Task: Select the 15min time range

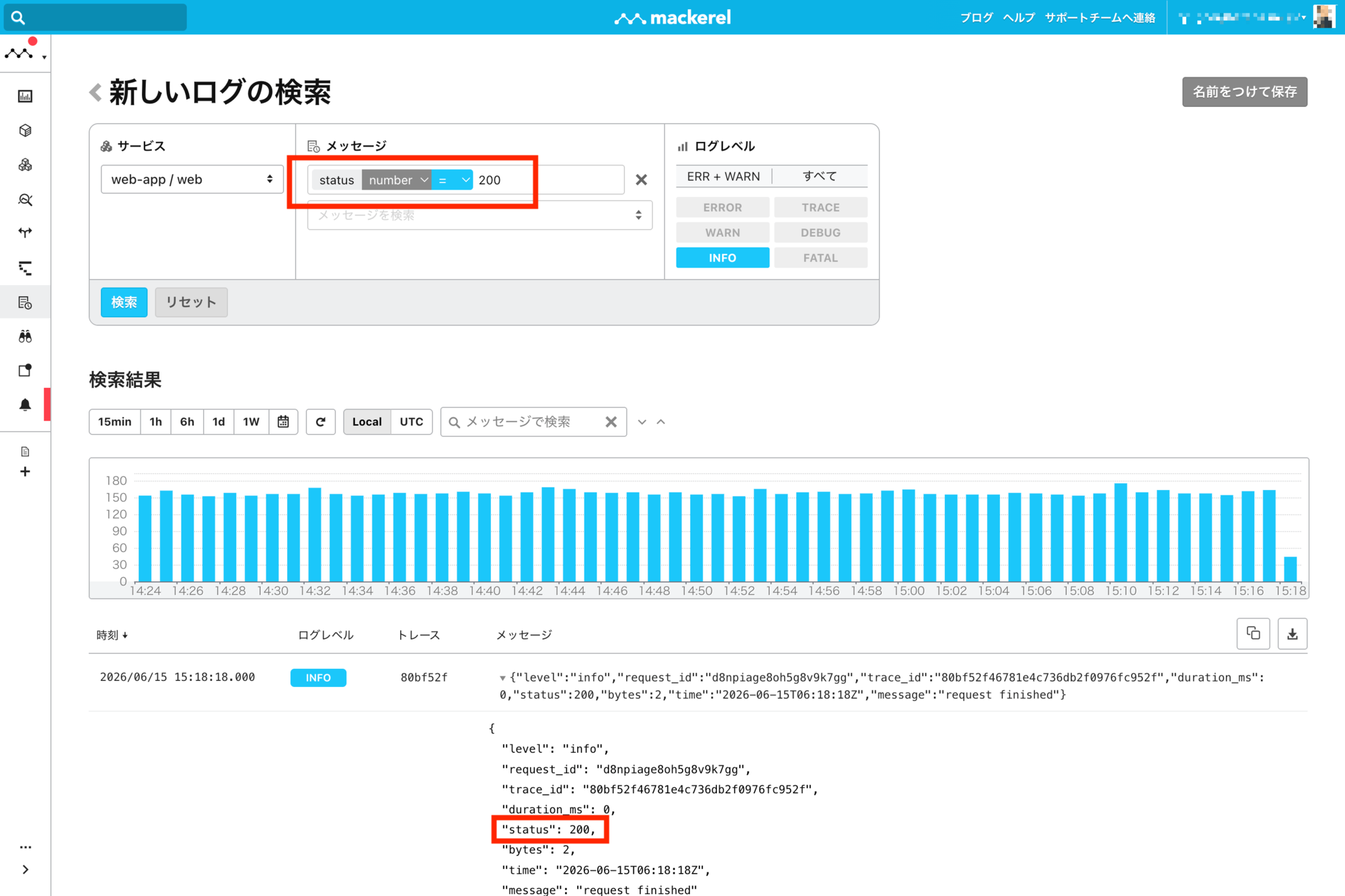Action: 115,421
